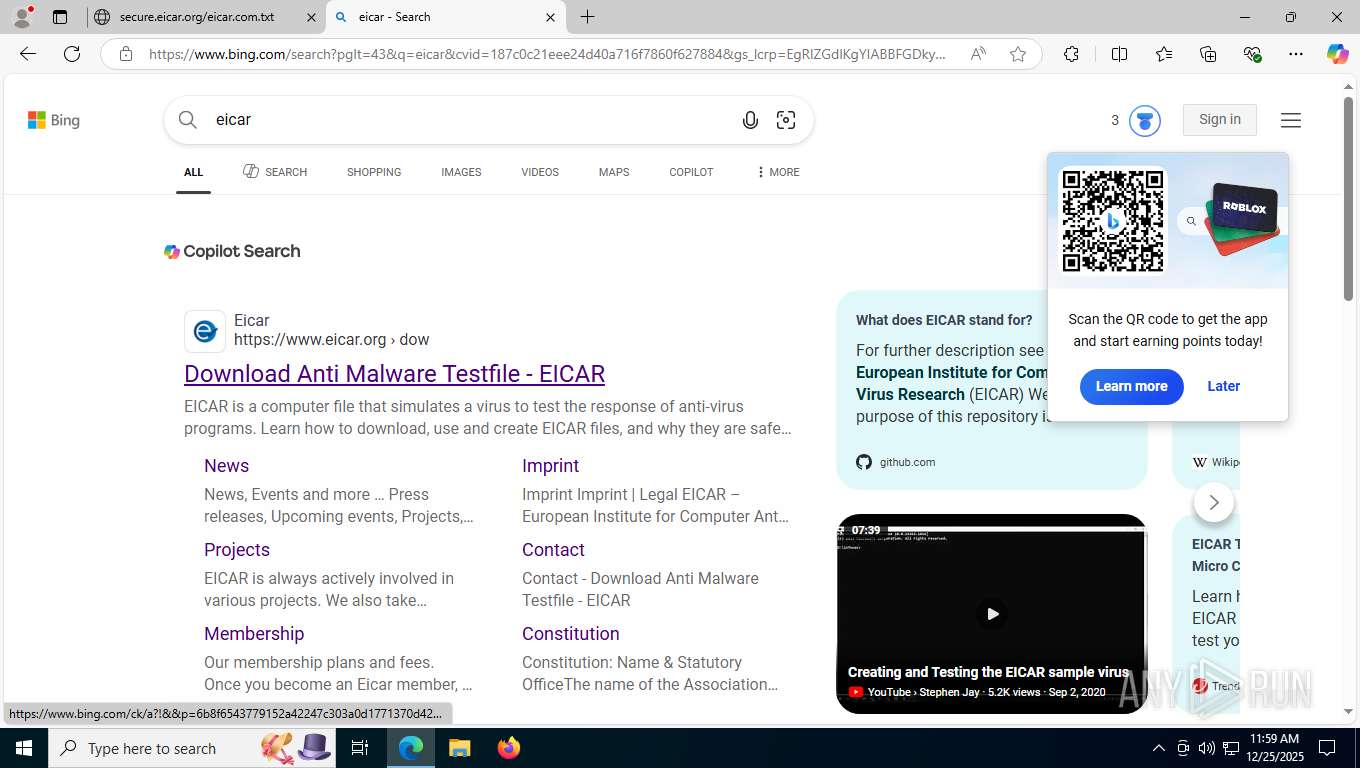Image resolution: width=1360 pixels, height=768 pixels.
Task: Click the Bing logo
Action: click(x=54, y=120)
